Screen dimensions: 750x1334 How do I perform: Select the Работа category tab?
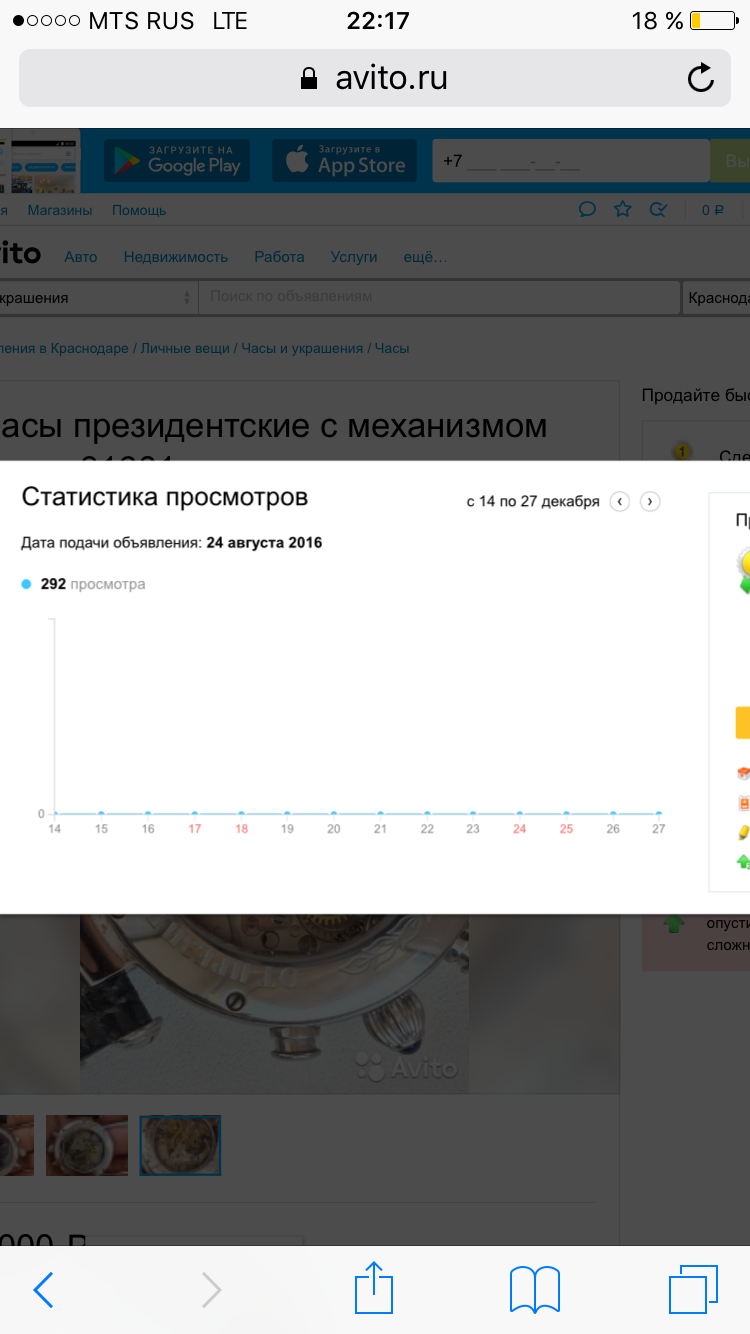click(x=279, y=257)
